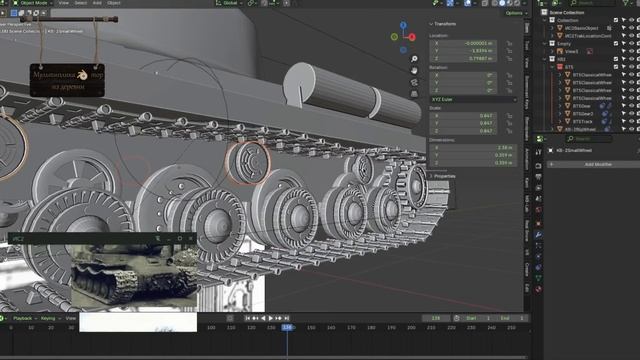This screenshot has height=360, width=640.
Task: Open the Add menu in viewport header
Action: (x=97, y=3)
